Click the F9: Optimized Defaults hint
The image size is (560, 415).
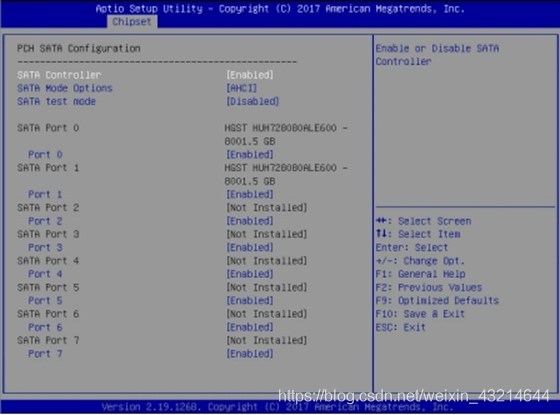pos(438,301)
